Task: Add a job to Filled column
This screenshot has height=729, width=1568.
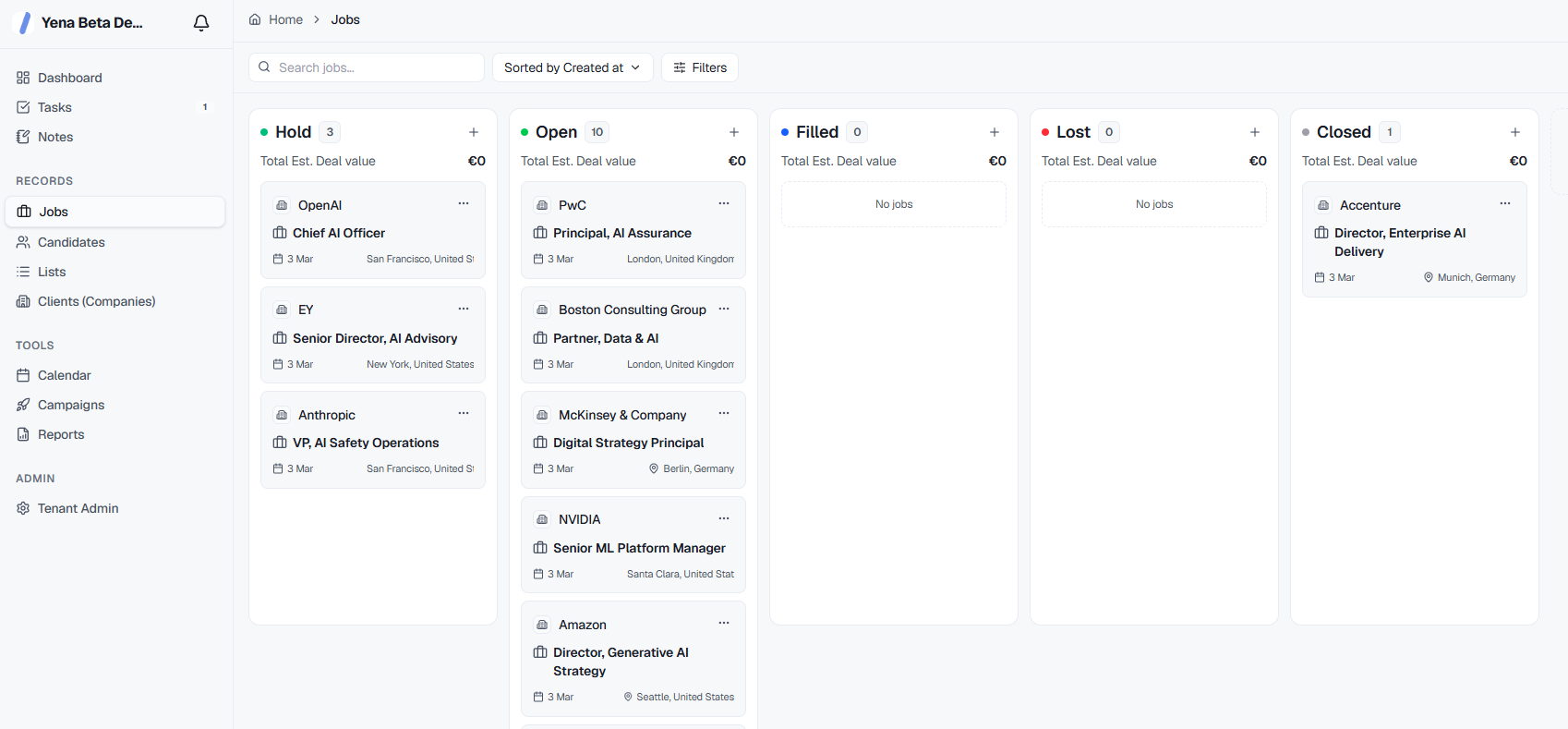Action: point(995,132)
